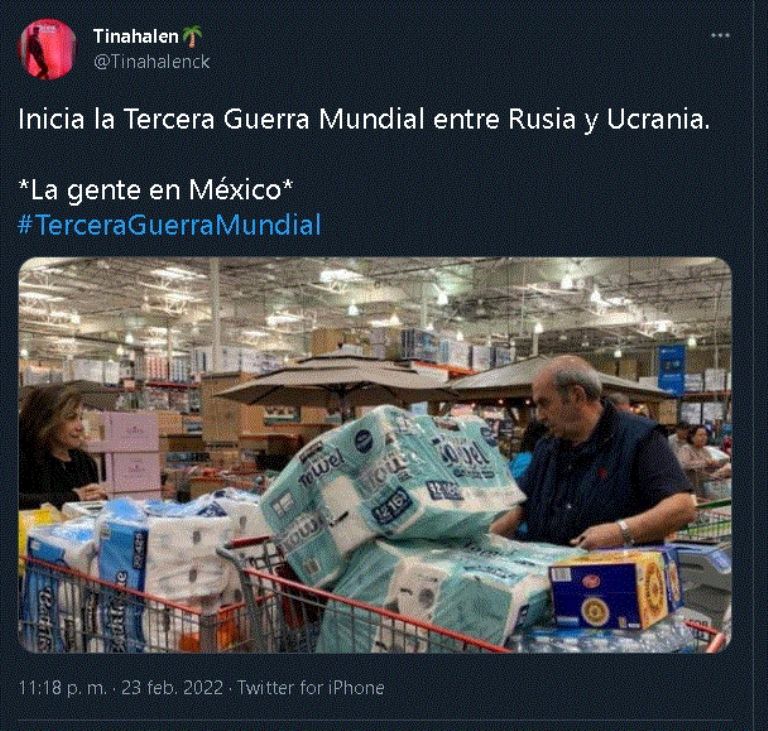
Task: Click the pink boxes stacked behind the woman
Action: pyautogui.click(x=128, y=451)
